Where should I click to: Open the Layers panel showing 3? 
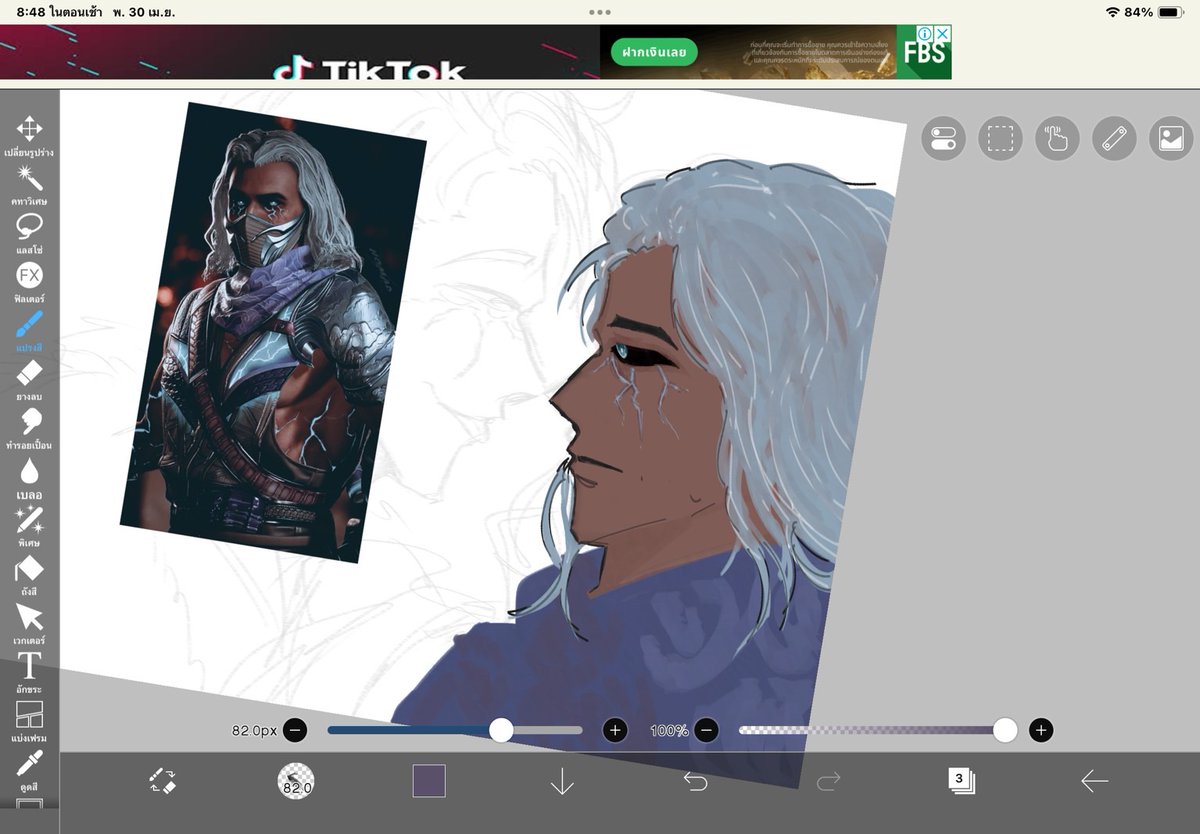(x=961, y=781)
